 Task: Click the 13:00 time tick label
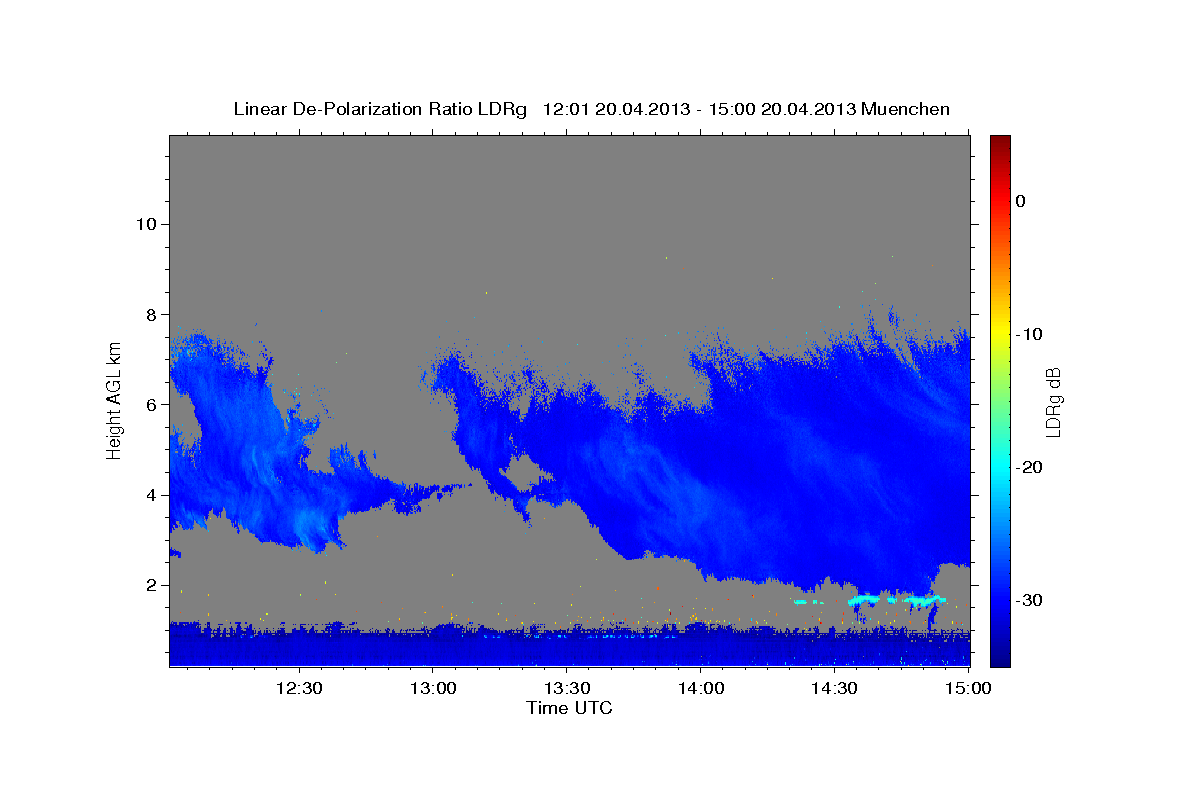pos(433,688)
